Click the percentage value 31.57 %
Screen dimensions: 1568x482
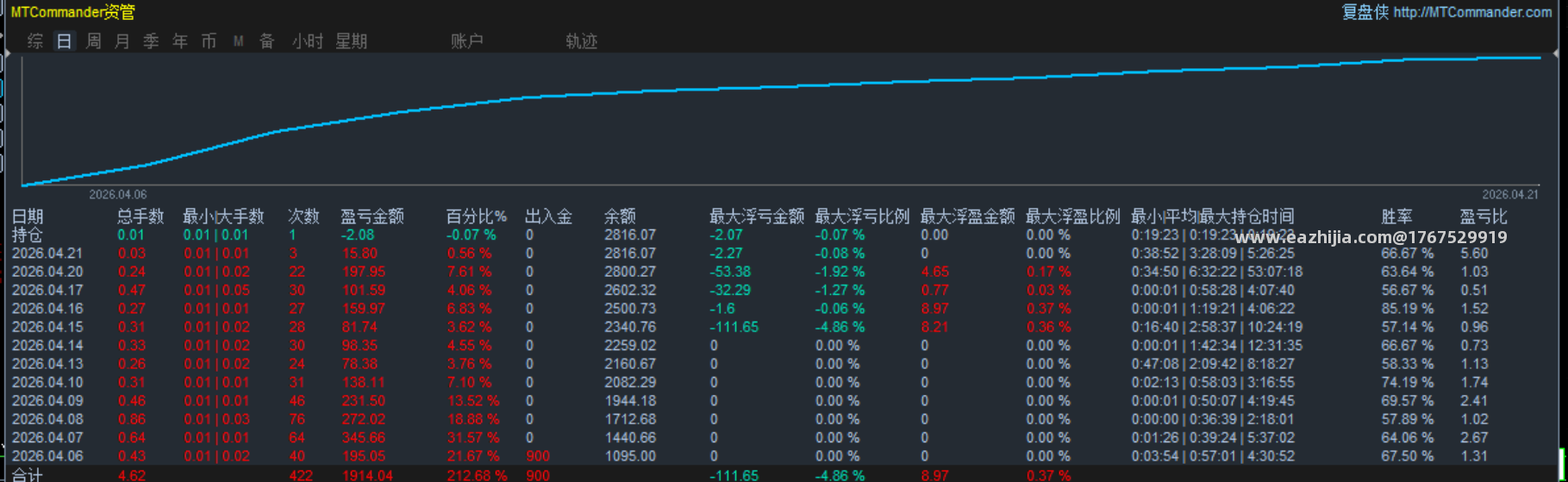473,438
